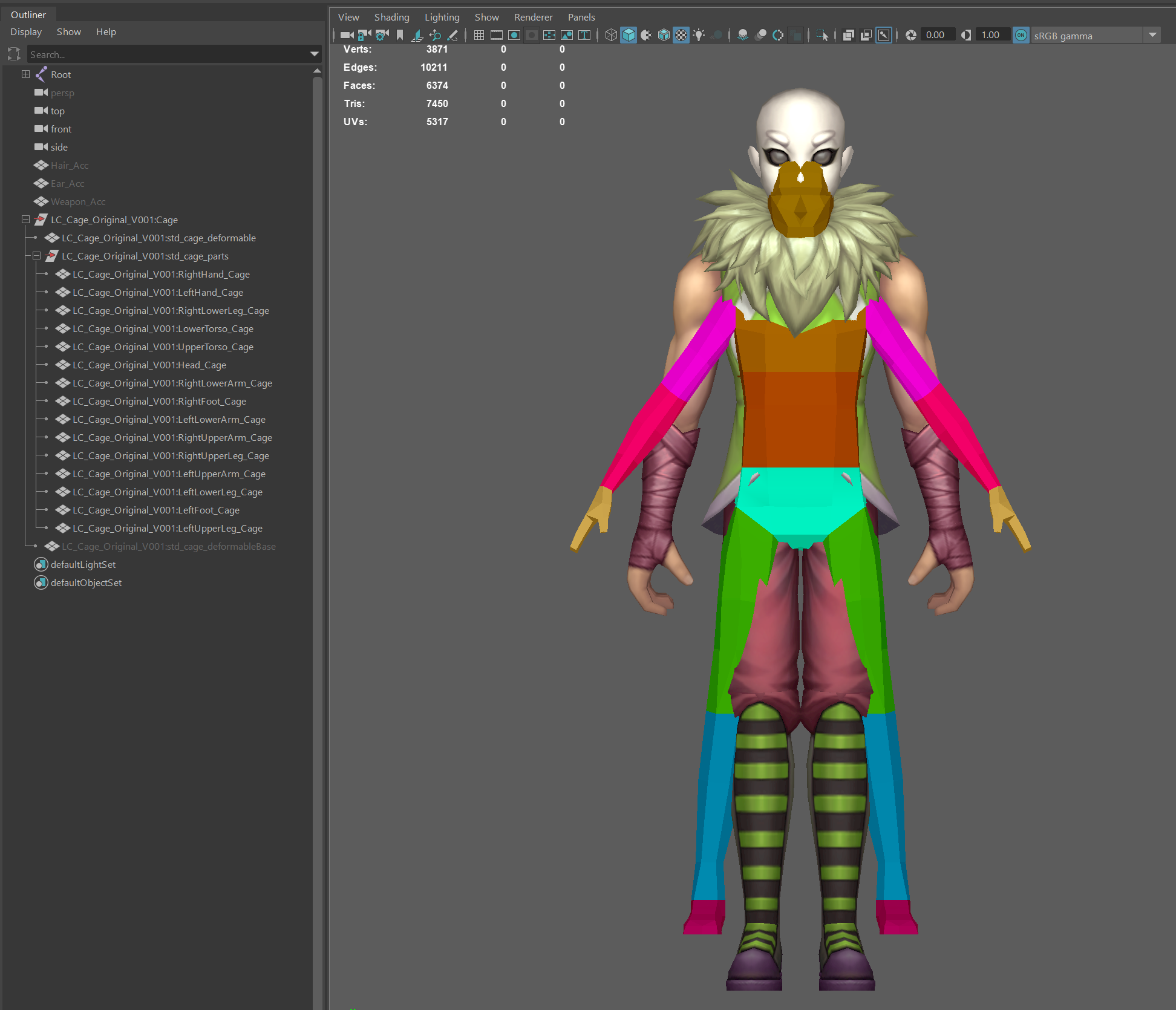This screenshot has width=1176, height=1010.
Task: Open the Shading panel menu
Action: 391,17
